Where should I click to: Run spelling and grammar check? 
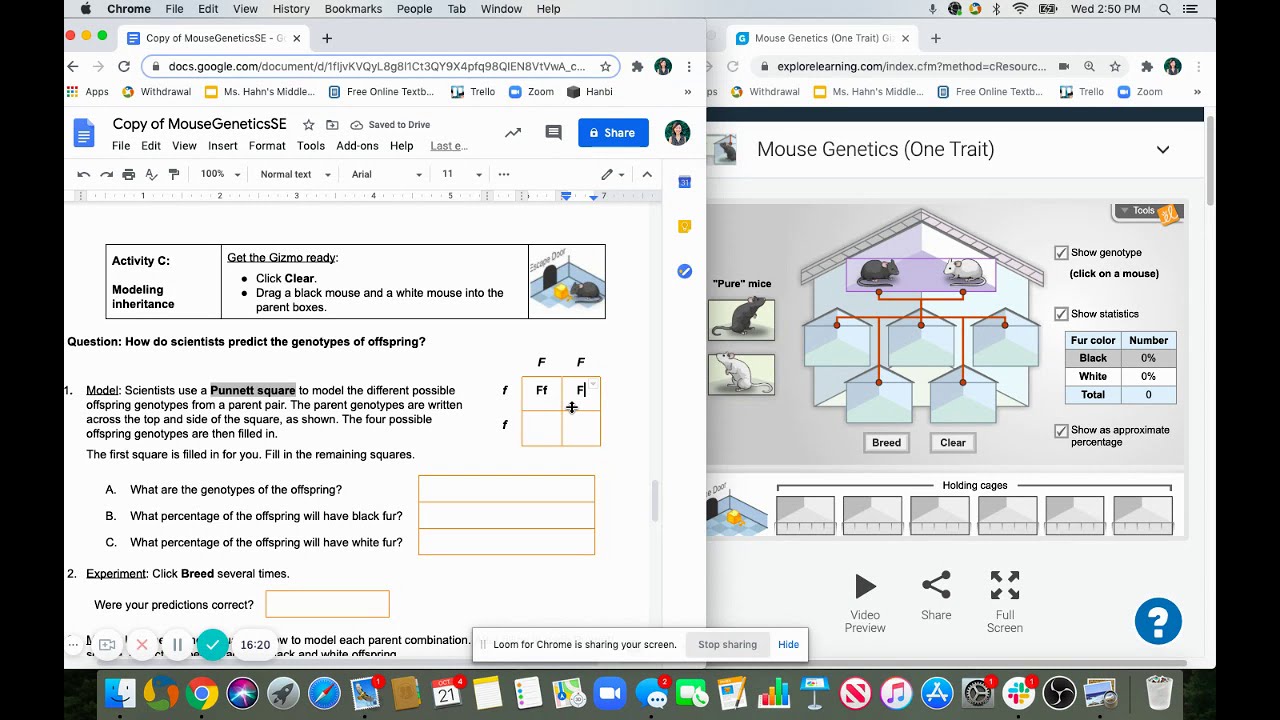pos(151,174)
